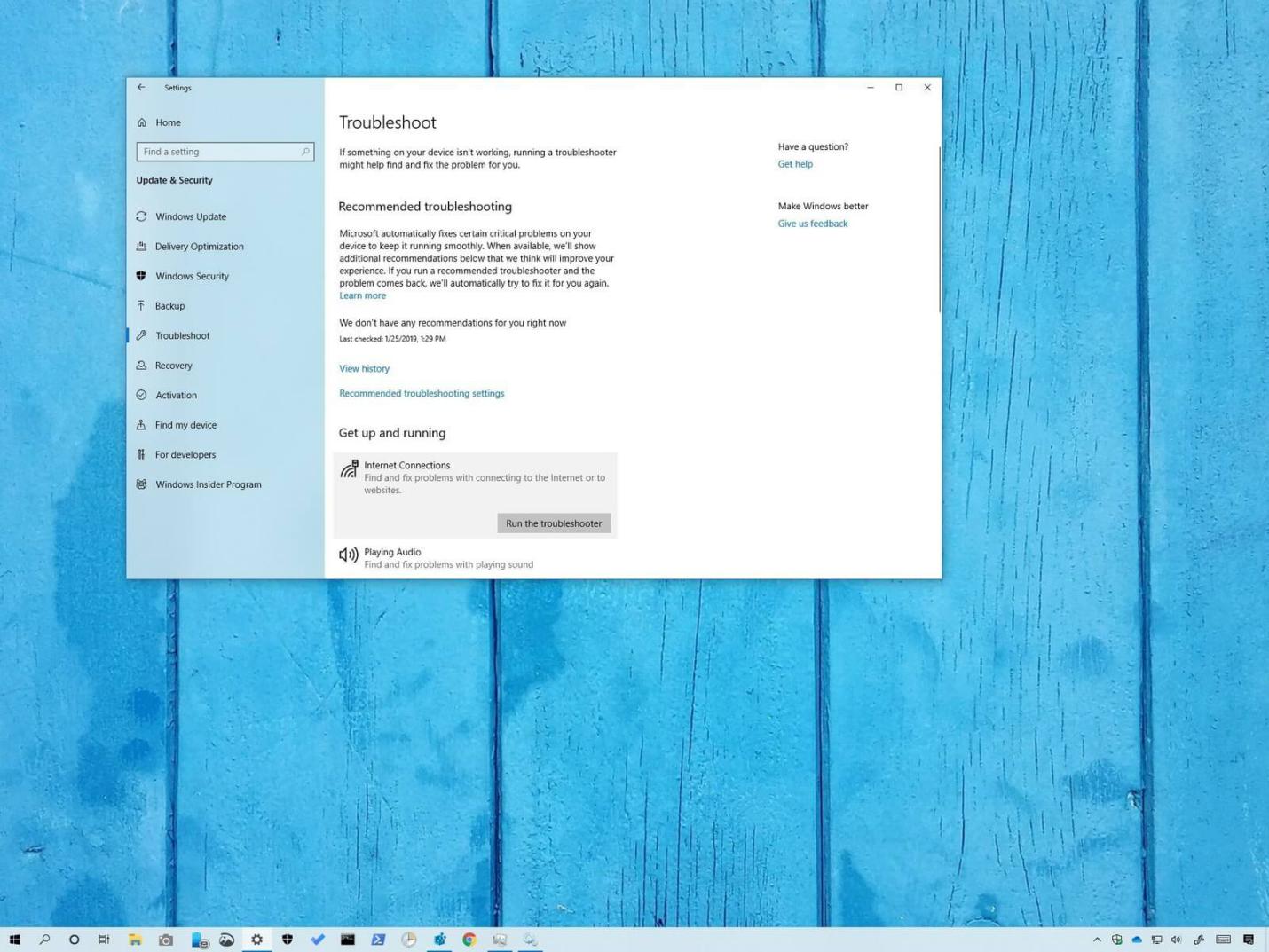Open Command Prompt from taskbar

coord(348,940)
